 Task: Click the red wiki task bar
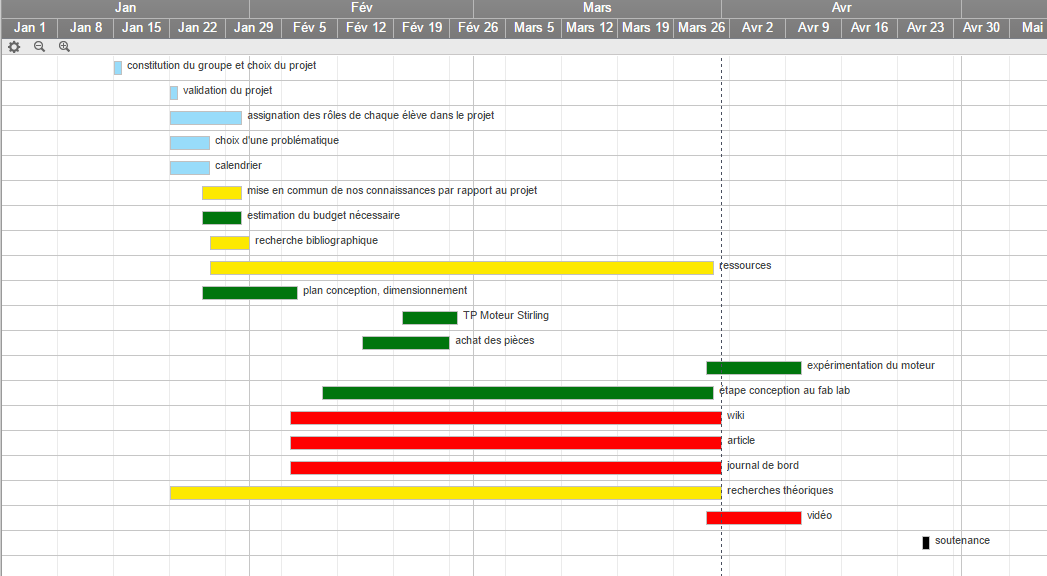(x=505, y=417)
